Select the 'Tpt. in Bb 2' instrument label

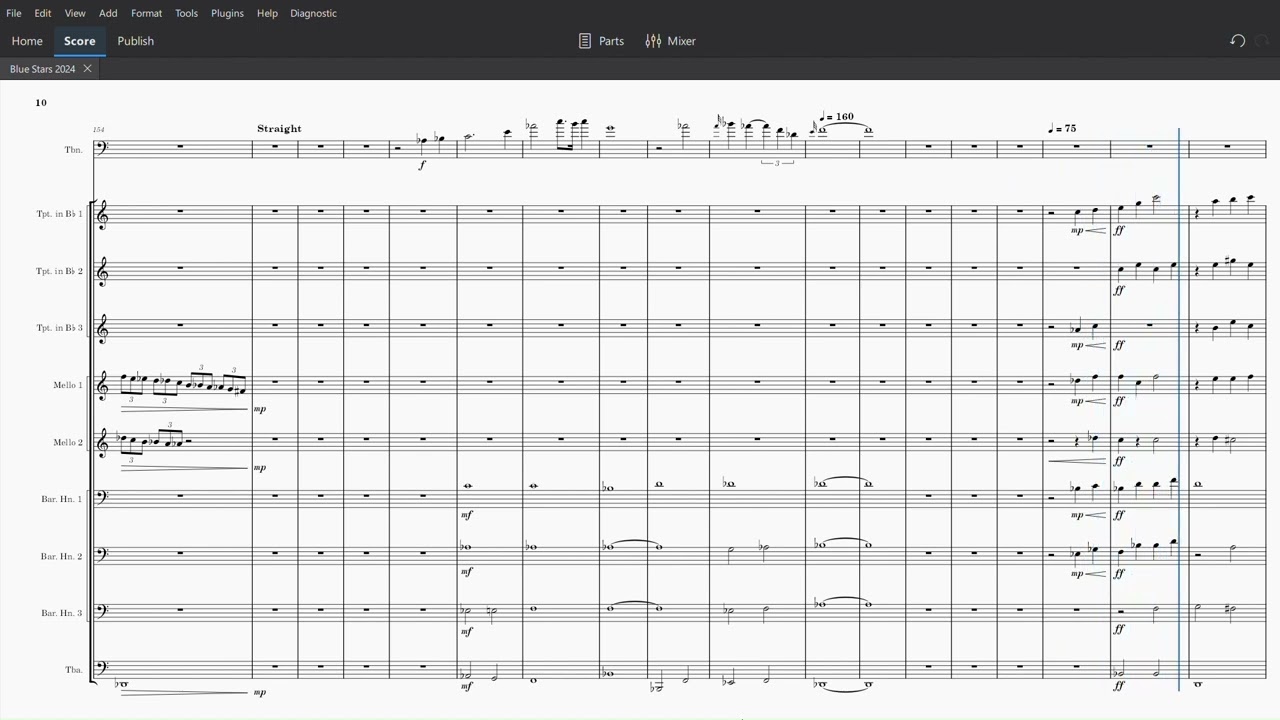[60, 271]
